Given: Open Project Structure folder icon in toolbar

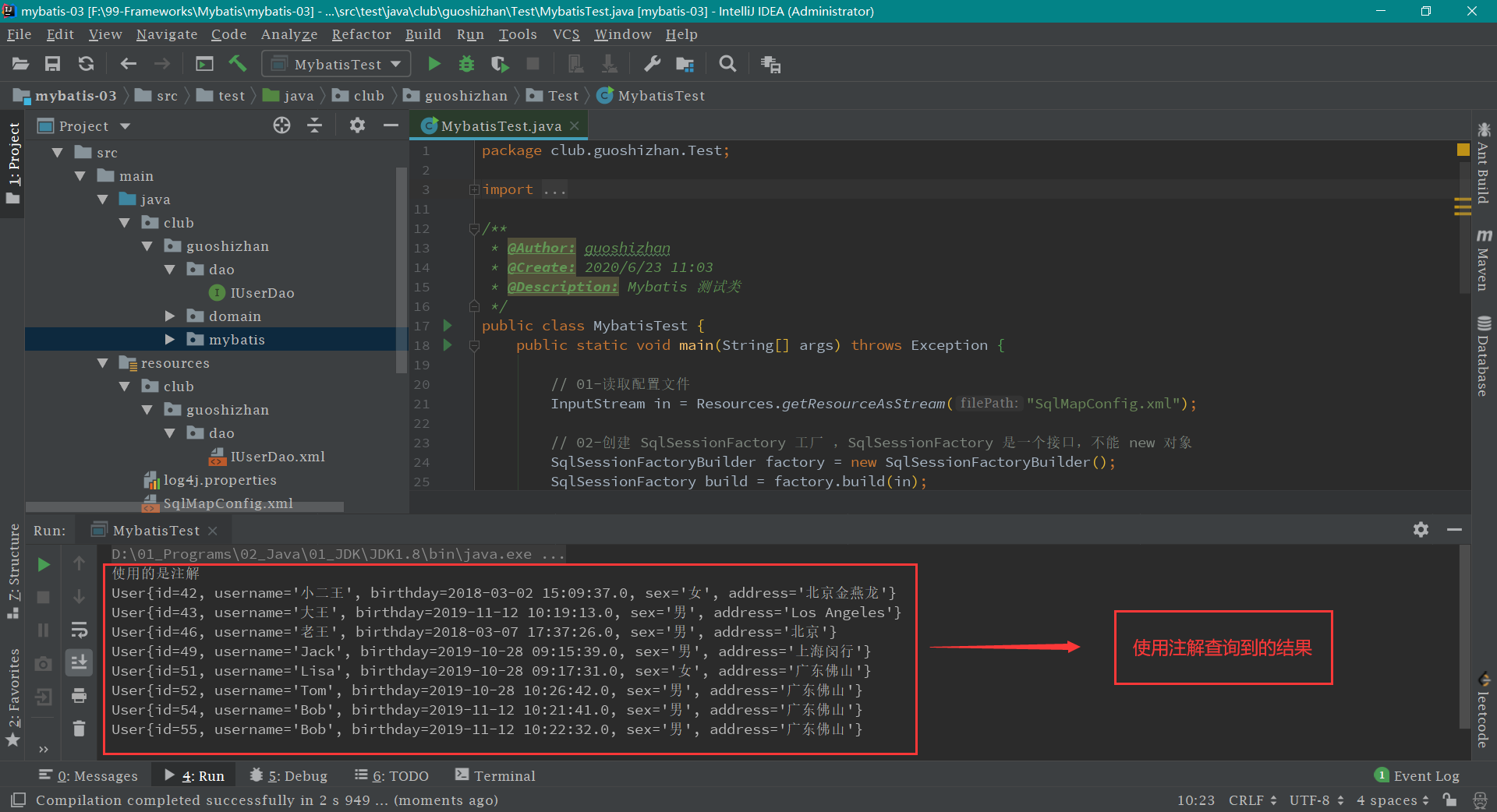Looking at the screenshot, I should 685,64.
